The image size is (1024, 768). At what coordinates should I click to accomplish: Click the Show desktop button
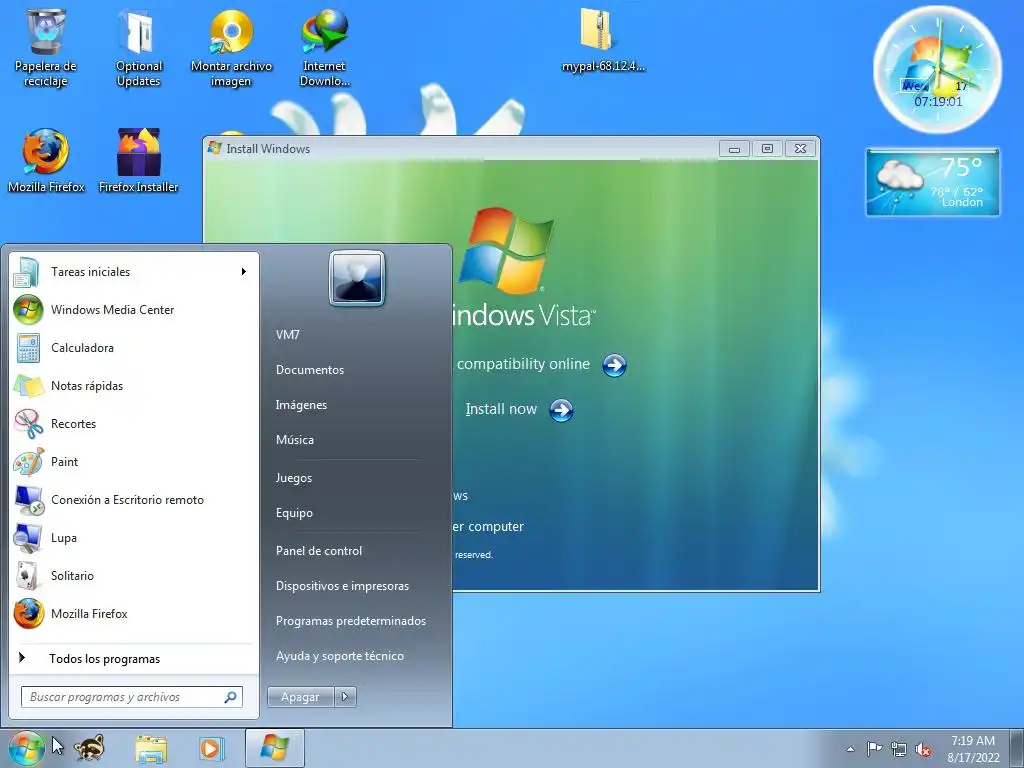(x=1016, y=749)
